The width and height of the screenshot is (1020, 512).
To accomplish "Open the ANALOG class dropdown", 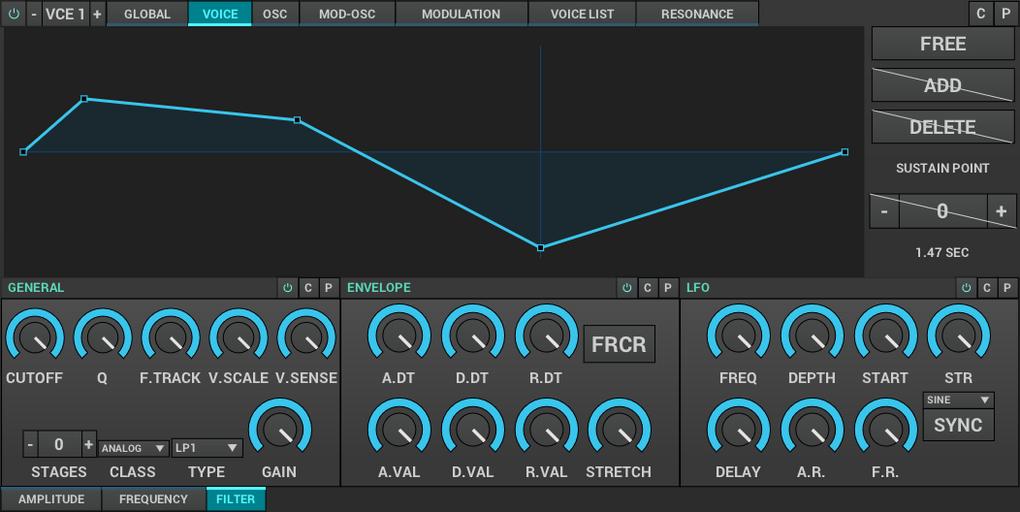I will [x=133, y=448].
